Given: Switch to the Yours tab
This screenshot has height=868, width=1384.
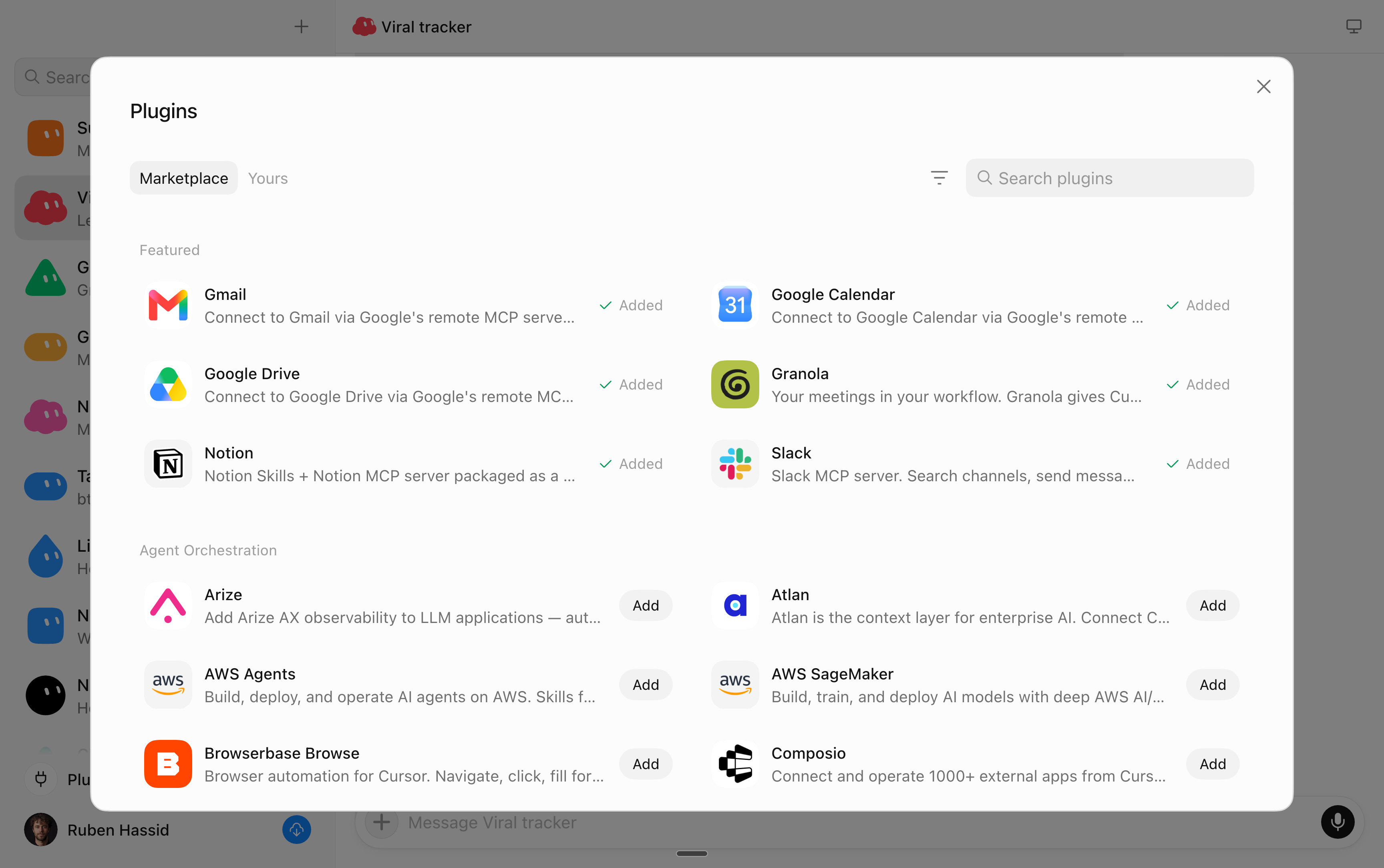Looking at the screenshot, I should pos(268,178).
